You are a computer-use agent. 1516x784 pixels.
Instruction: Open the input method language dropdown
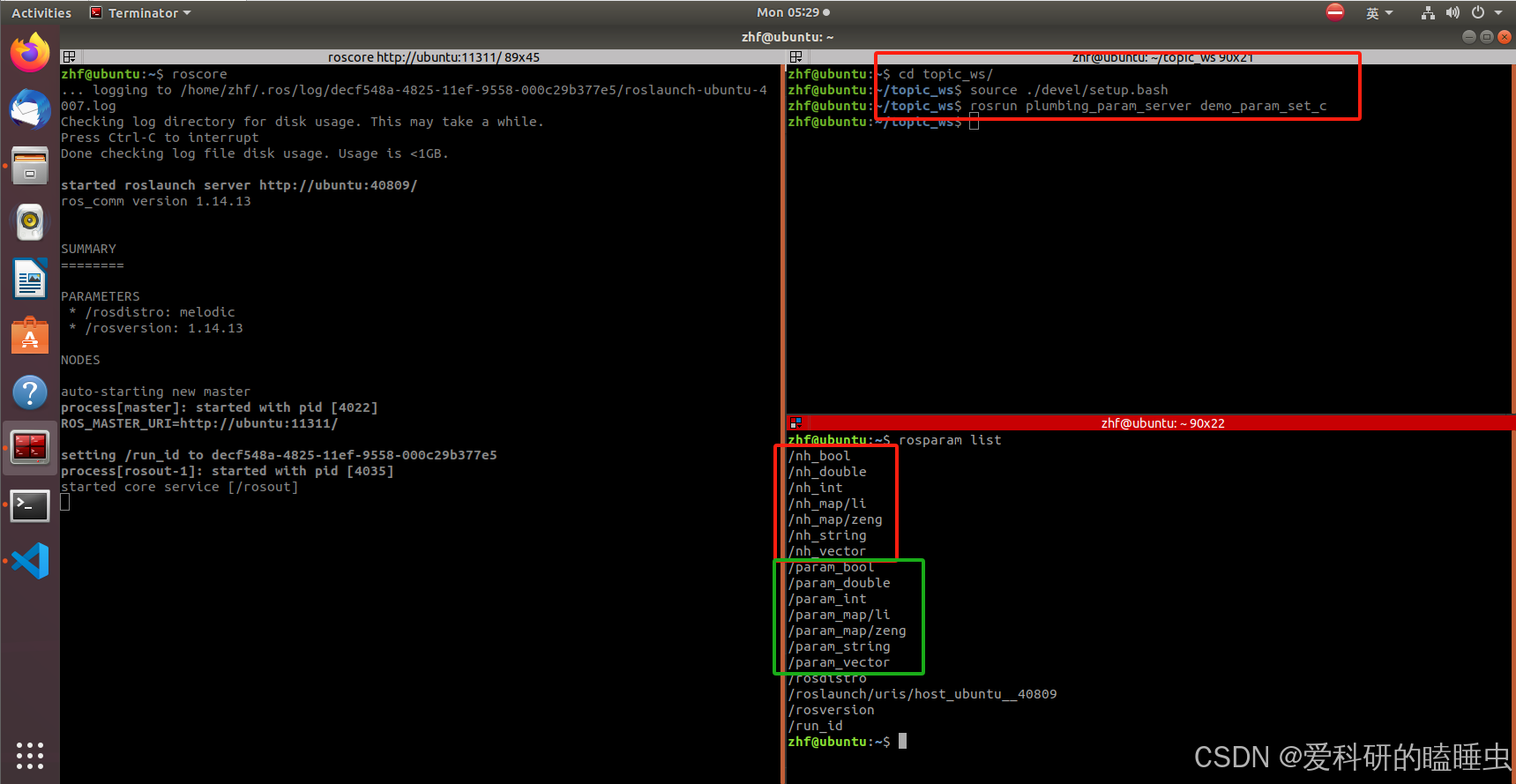(x=1379, y=12)
